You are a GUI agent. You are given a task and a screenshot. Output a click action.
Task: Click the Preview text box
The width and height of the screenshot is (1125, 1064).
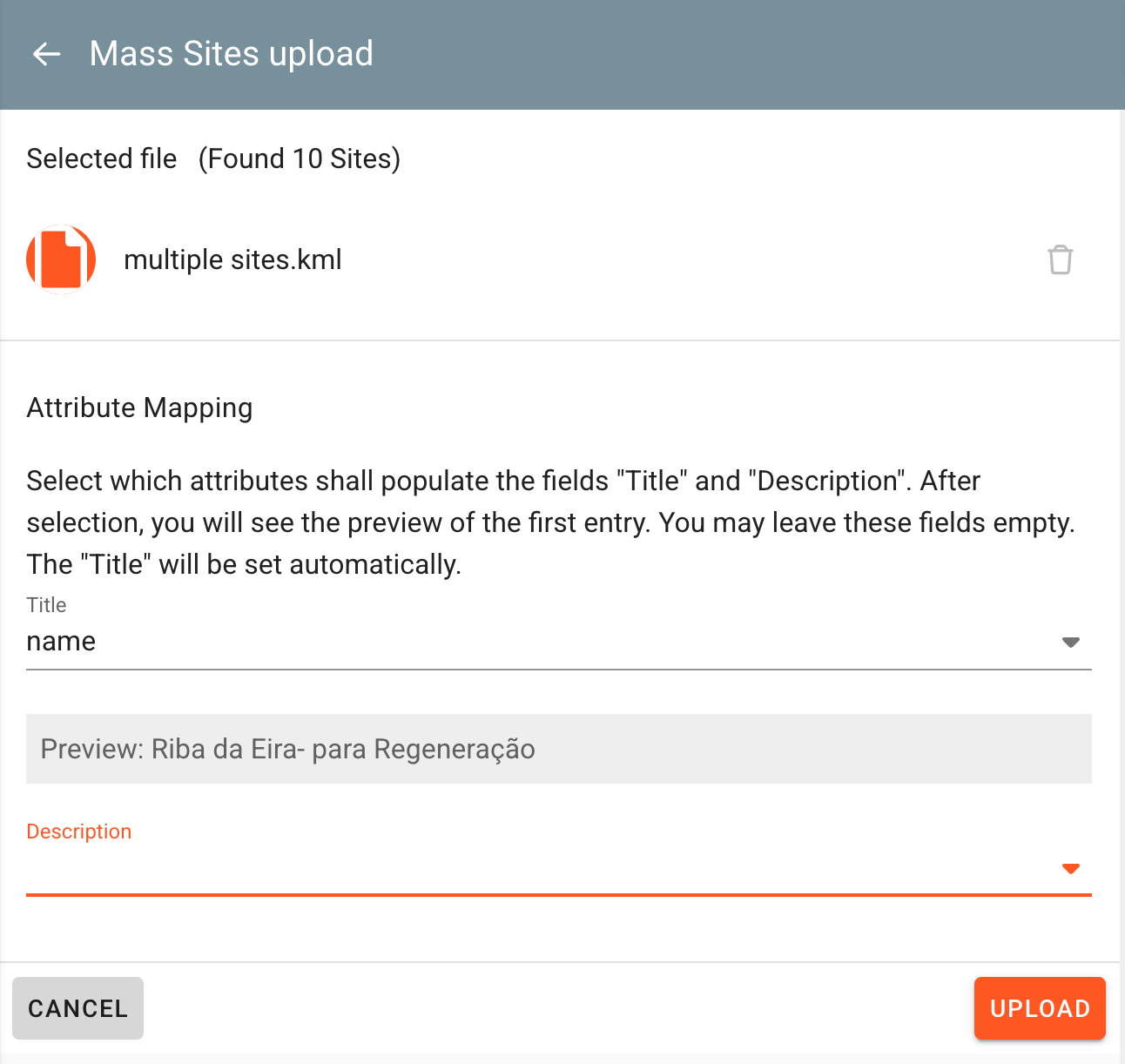pos(559,749)
